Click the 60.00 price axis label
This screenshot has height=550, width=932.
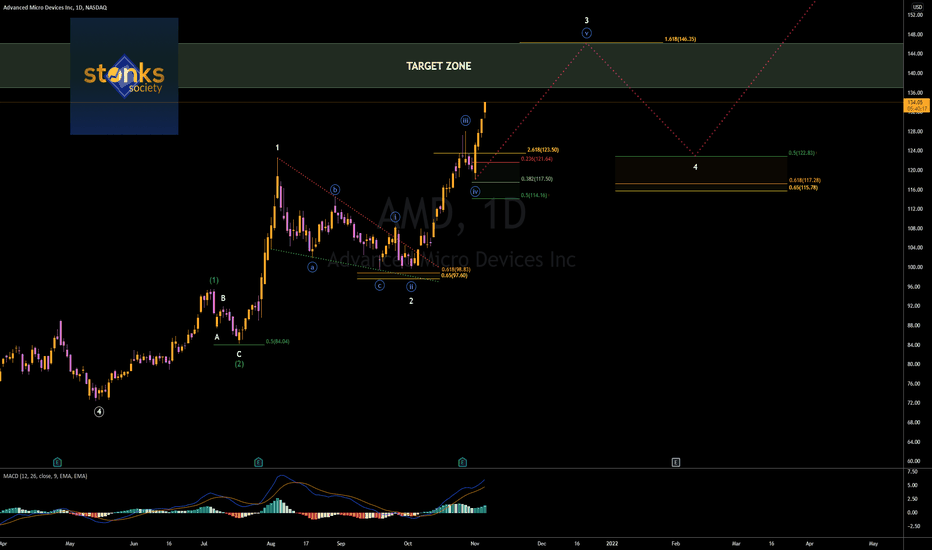point(915,461)
